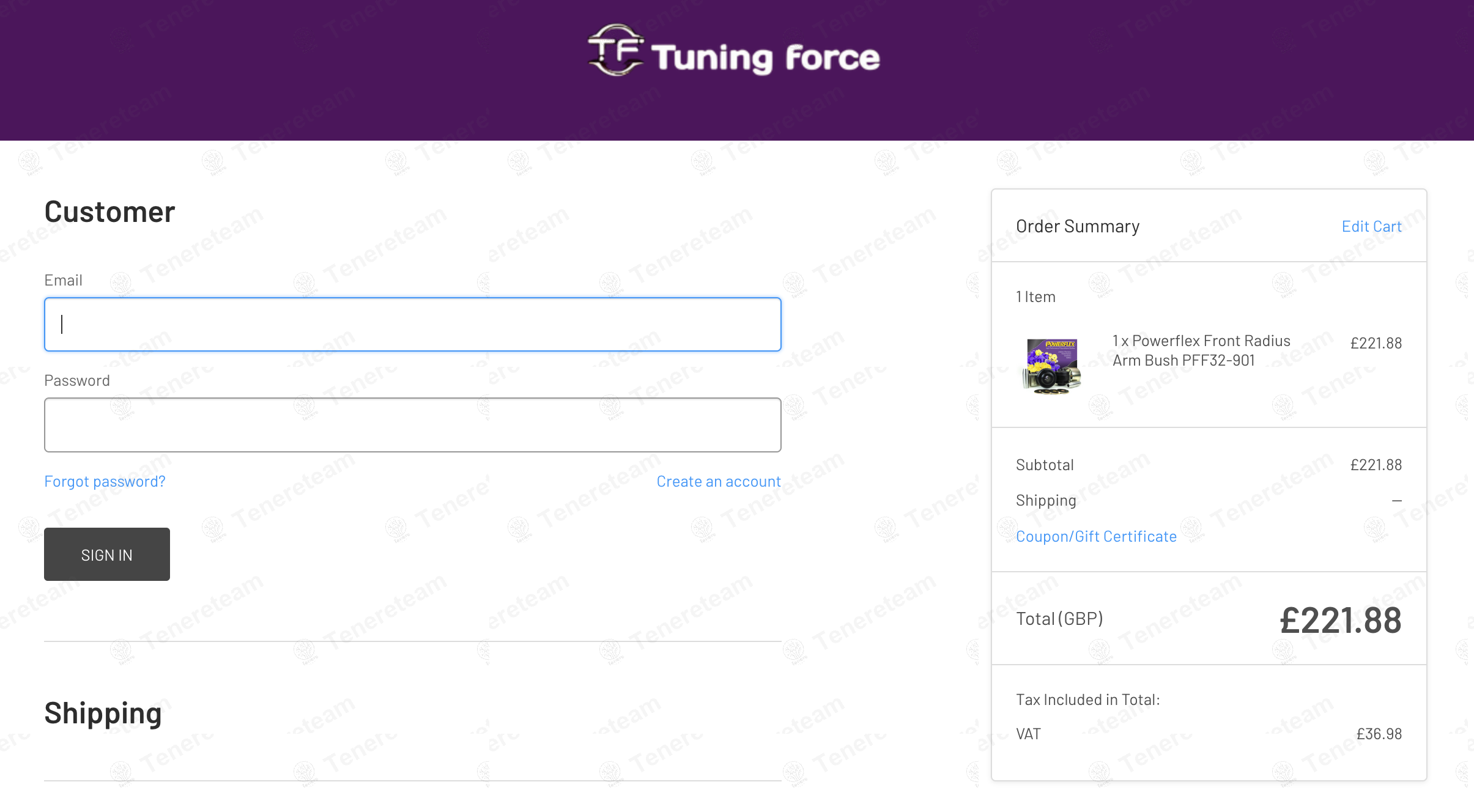Screen dimensions: 1474x812
Task: Click the Email field label
Action: [63, 280]
